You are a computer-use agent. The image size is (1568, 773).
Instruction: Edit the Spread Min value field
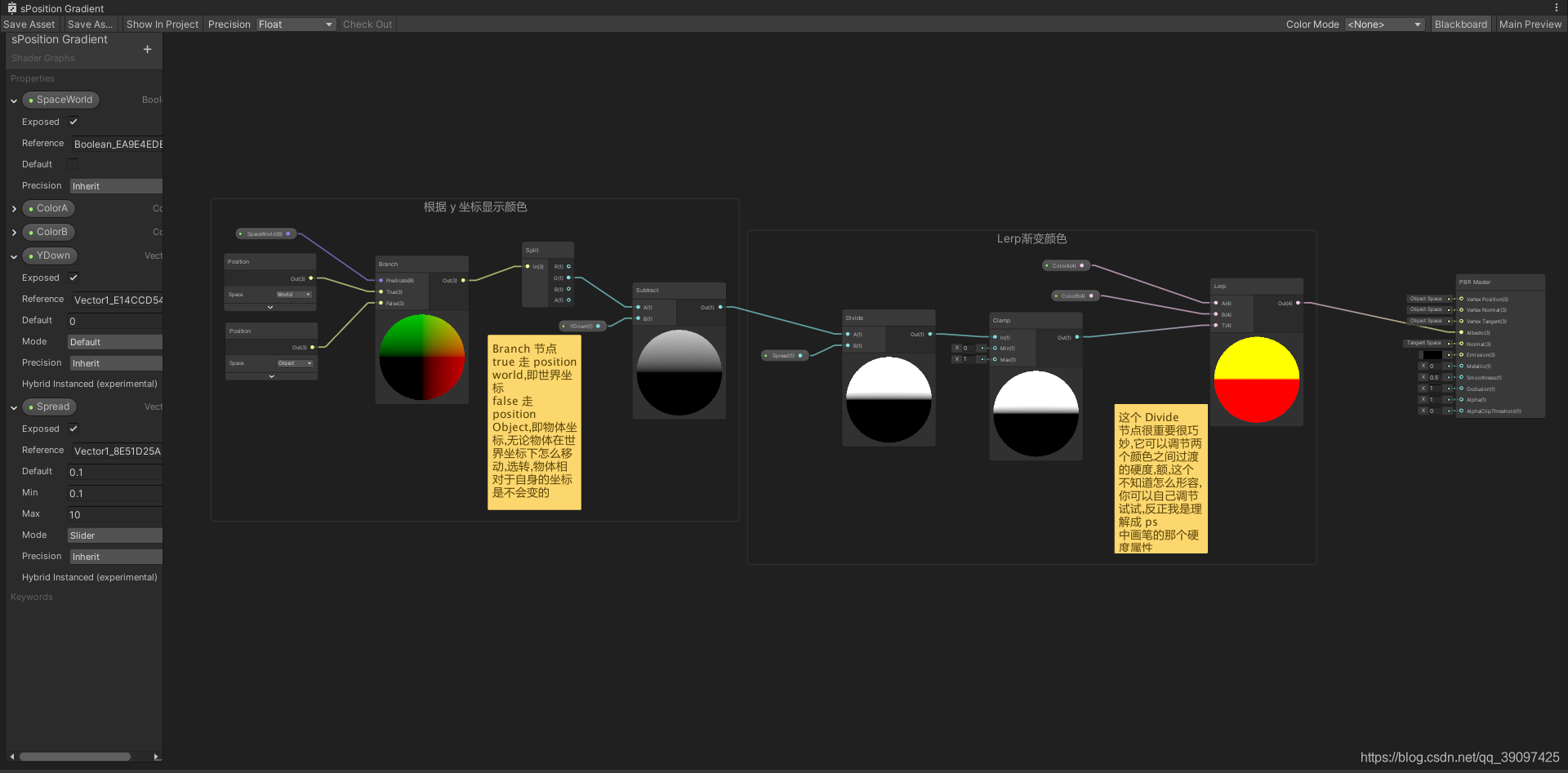coord(115,493)
